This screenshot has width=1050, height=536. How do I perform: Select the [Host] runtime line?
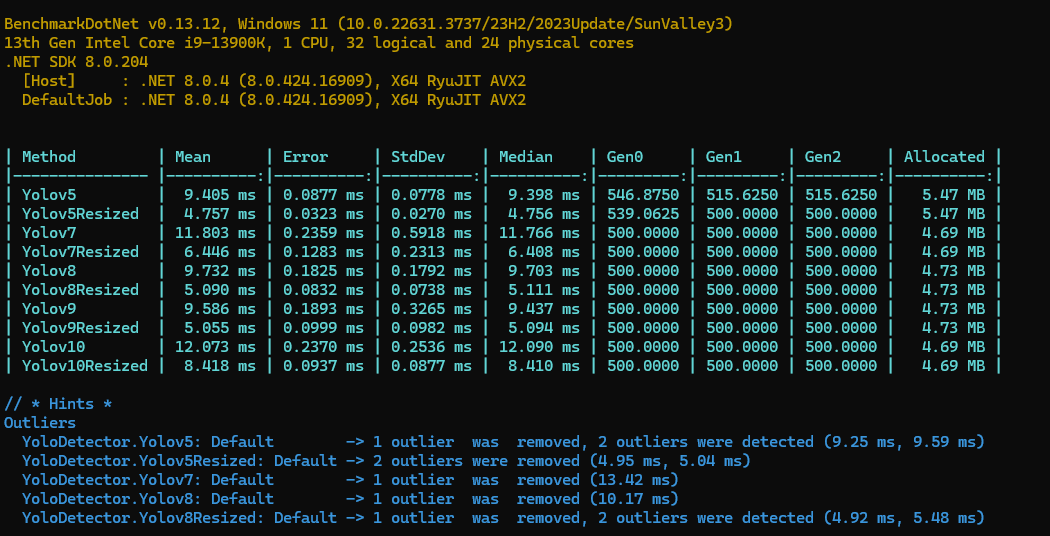[274, 81]
